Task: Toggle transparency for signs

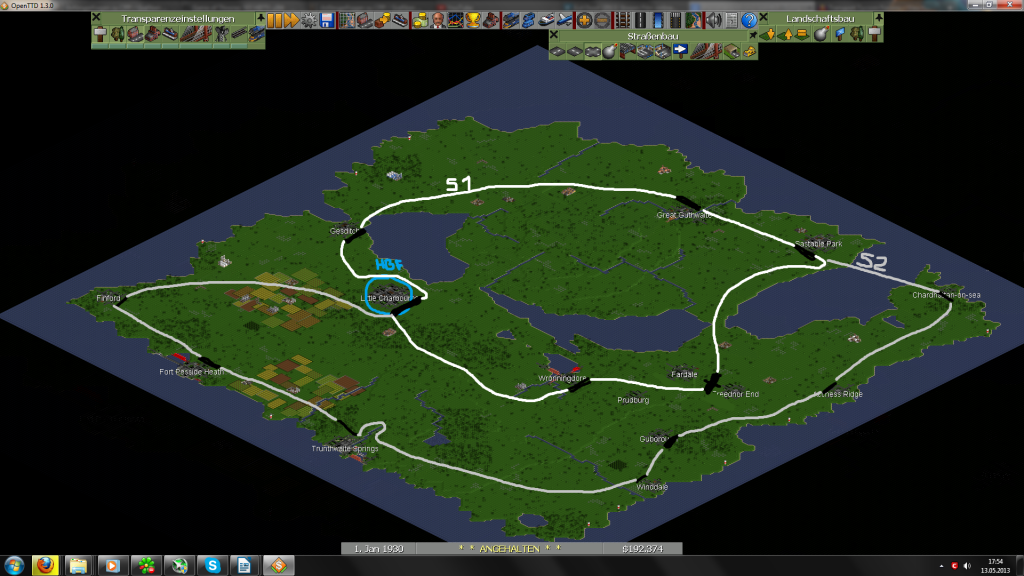Action: pyautogui.click(x=100, y=33)
